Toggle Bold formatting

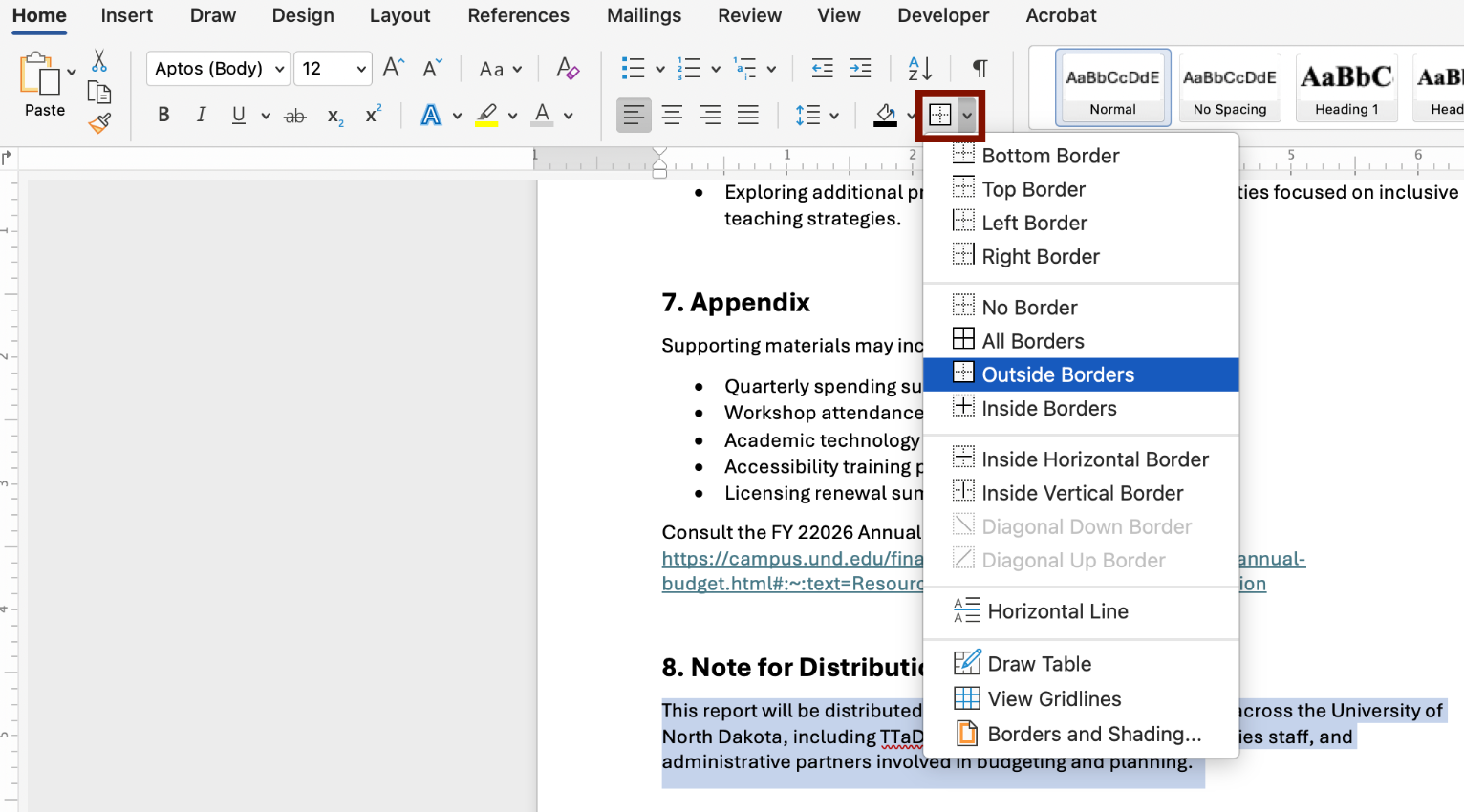[163, 116]
